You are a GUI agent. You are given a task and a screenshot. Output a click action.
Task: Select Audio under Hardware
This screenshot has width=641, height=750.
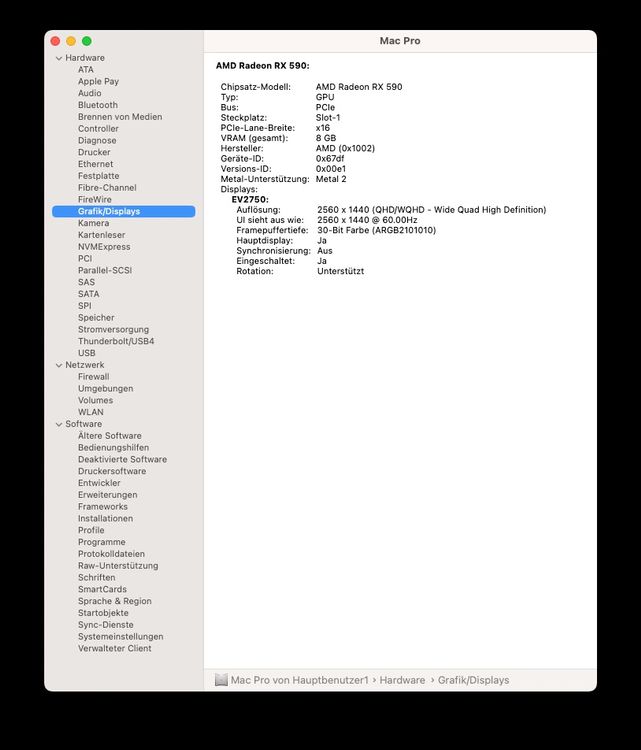(x=89, y=93)
